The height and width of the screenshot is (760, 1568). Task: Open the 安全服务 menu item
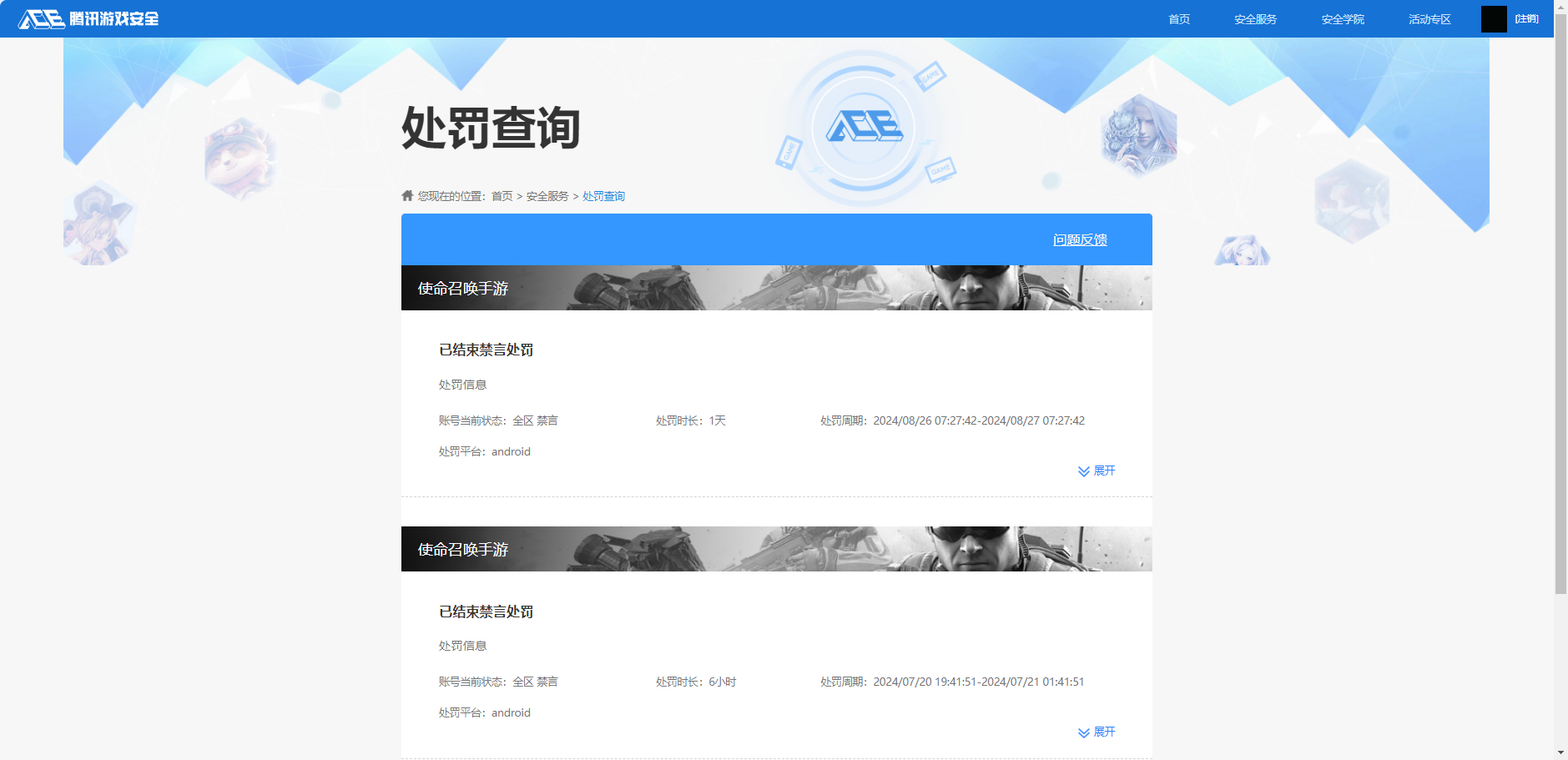[1254, 18]
